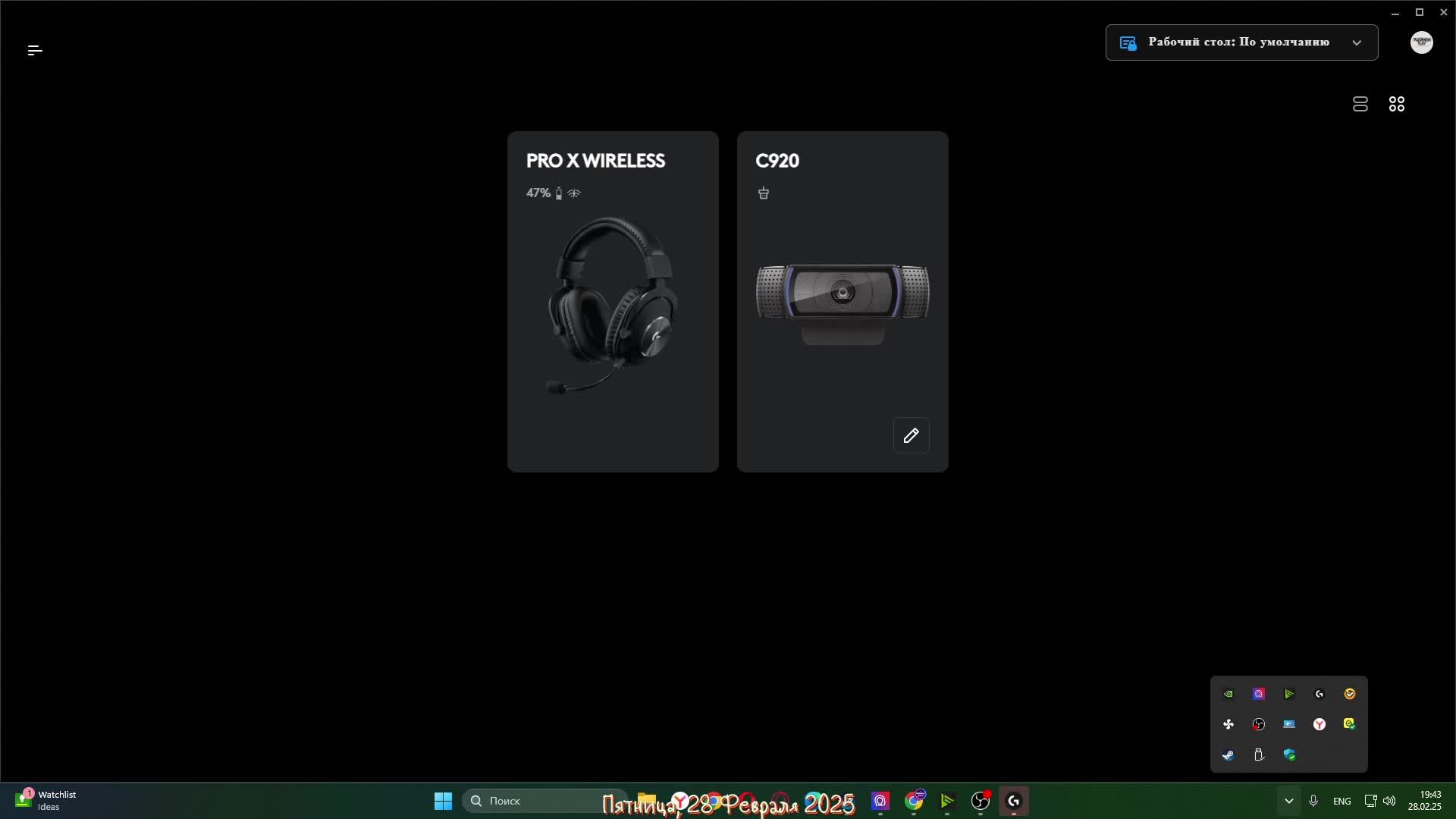Screen dimensions: 1456x819
Task: Click the Steam tray icon
Action: [1228, 755]
